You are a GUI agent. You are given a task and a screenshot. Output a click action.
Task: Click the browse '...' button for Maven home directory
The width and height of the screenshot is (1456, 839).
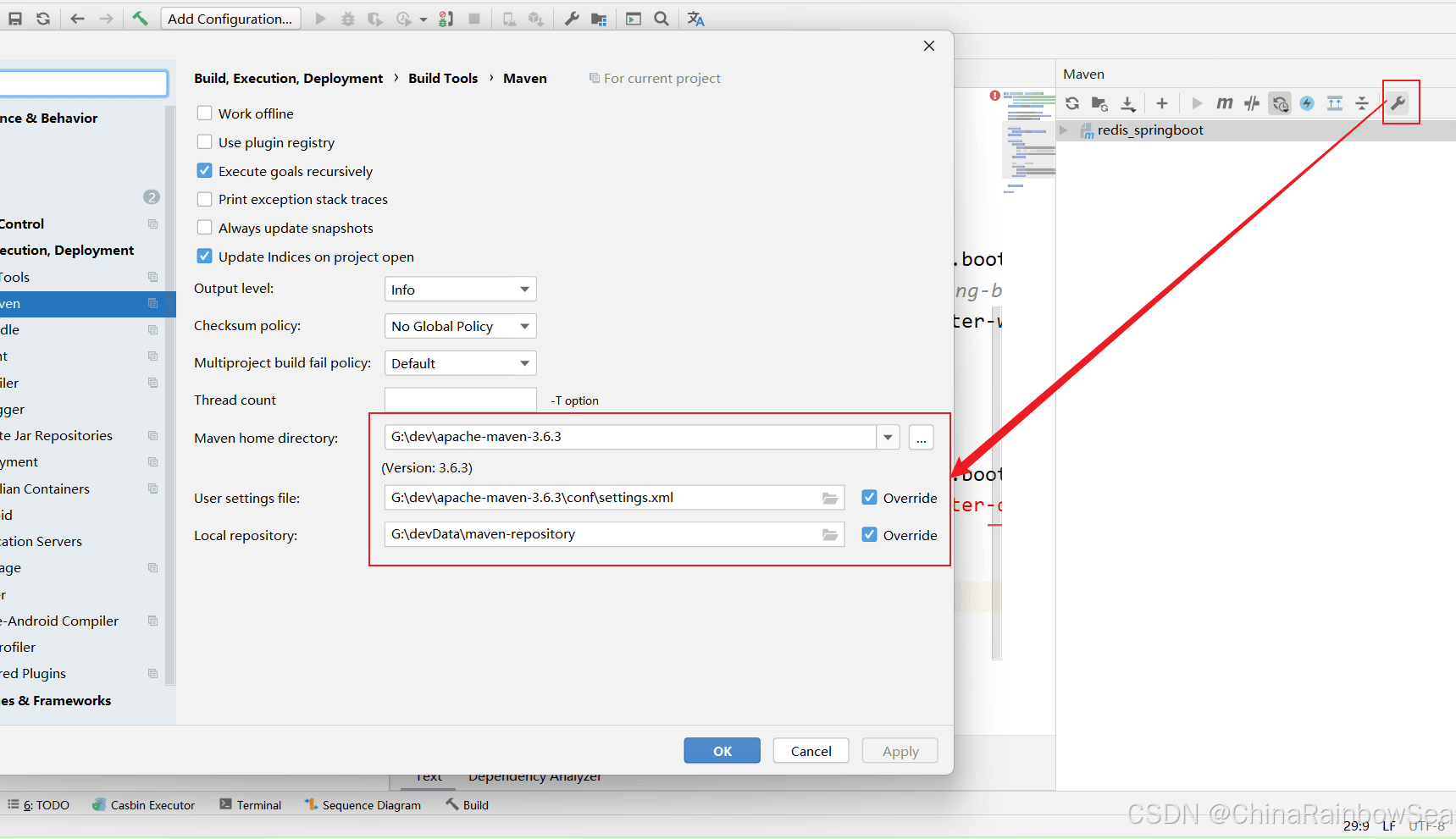pyautogui.click(x=922, y=438)
